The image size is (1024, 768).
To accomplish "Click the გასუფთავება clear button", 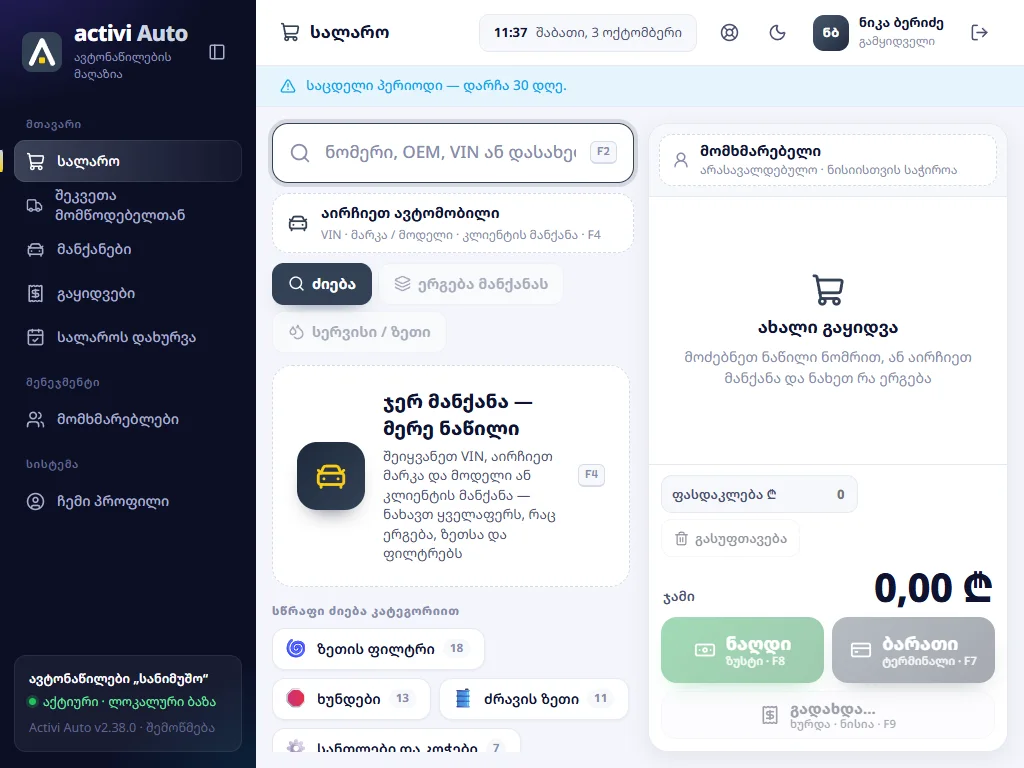I will [x=731, y=539].
